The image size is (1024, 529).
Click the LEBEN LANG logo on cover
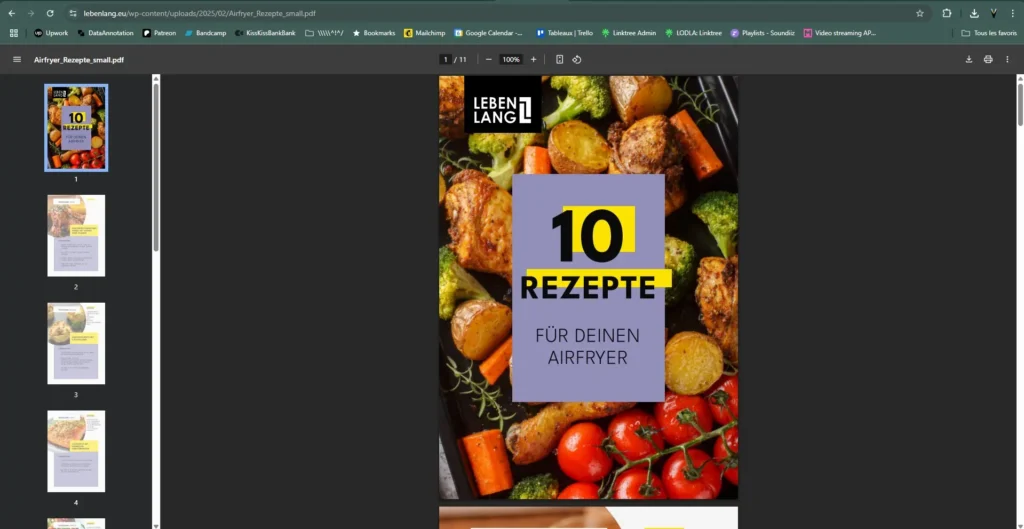503,104
